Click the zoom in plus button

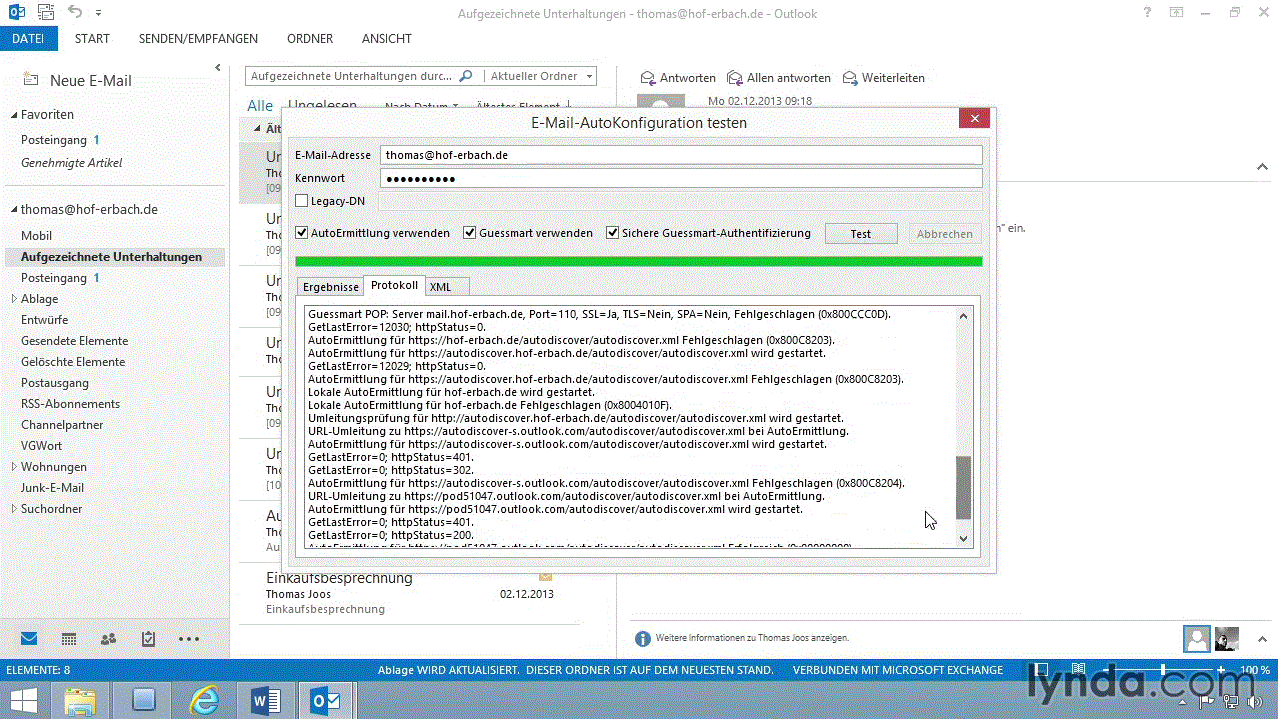tap(1222, 670)
